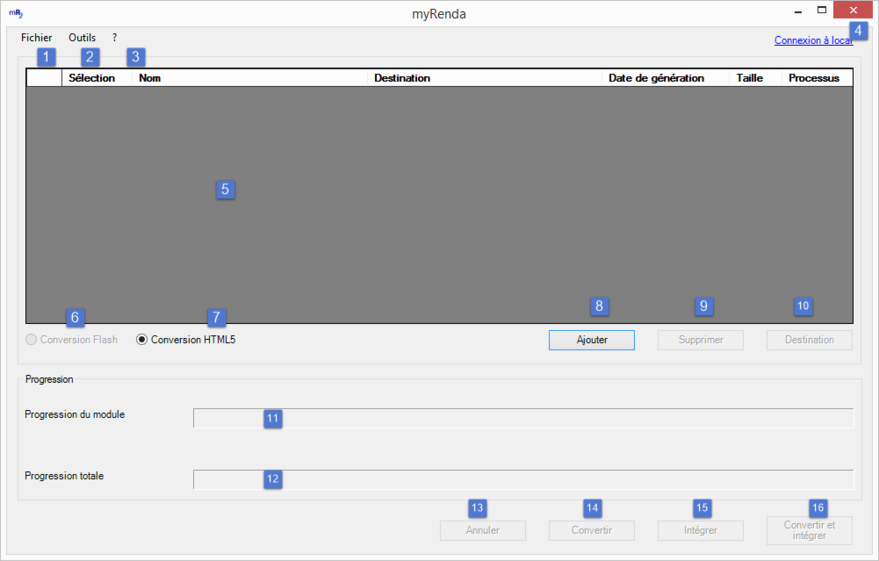879x561 pixels.
Task: Click the Progression totale progress bar
Action: [522, 480]
